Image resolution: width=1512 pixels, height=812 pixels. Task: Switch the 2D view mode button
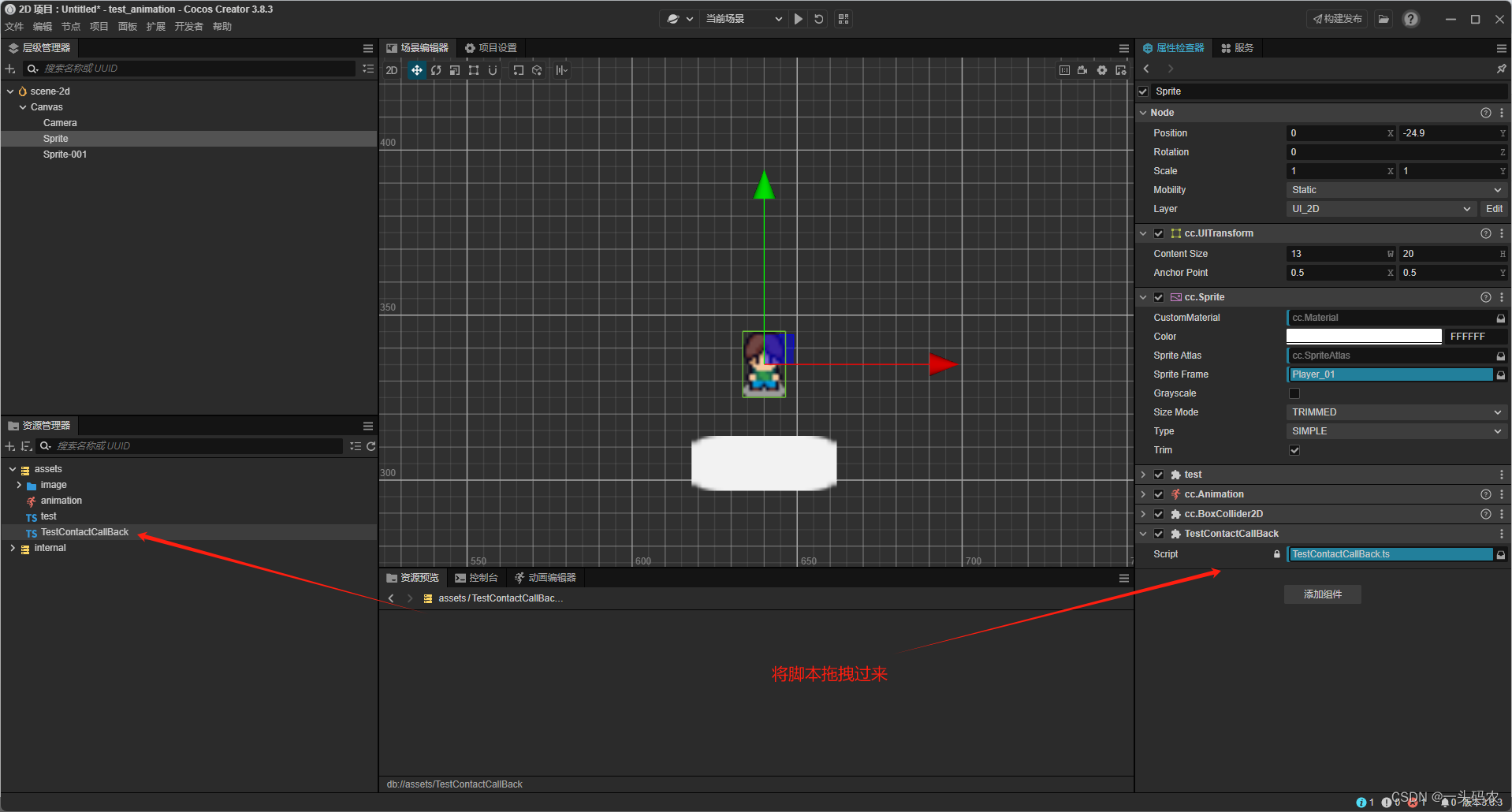(392, 70)
